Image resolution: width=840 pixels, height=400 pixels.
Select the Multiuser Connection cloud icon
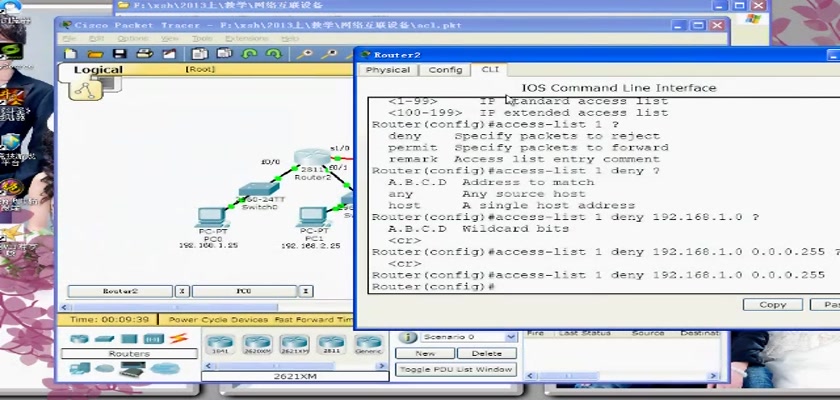tap(165, 368)
